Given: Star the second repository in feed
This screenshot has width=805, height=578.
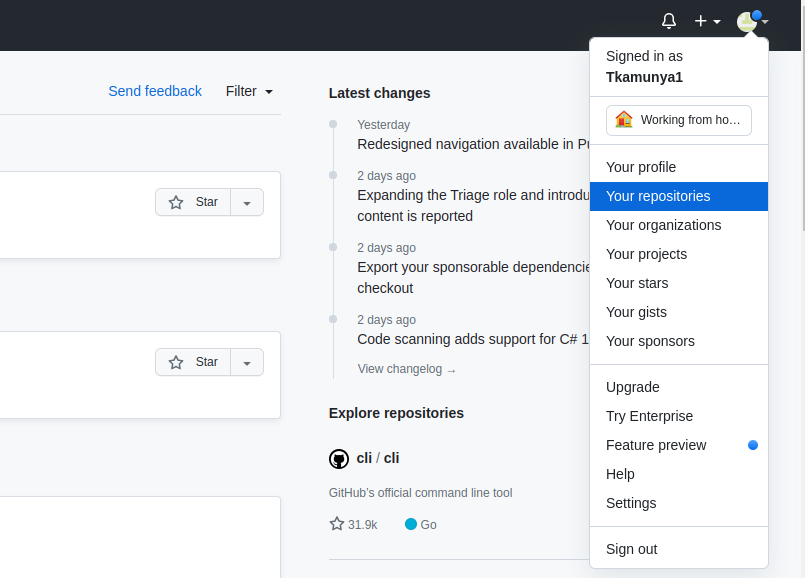Looking at the screenshot, I should point(193,362).
